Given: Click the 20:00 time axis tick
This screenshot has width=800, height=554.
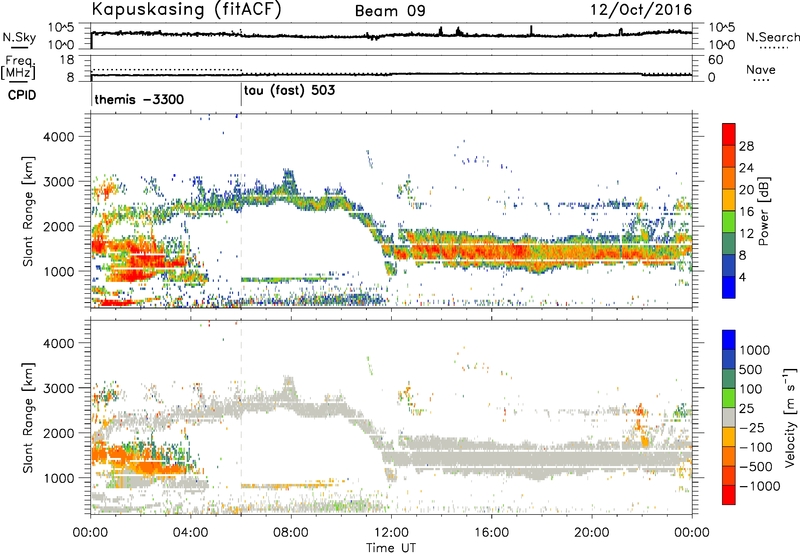Looking at the screenshot, I should tap(591, 533).
